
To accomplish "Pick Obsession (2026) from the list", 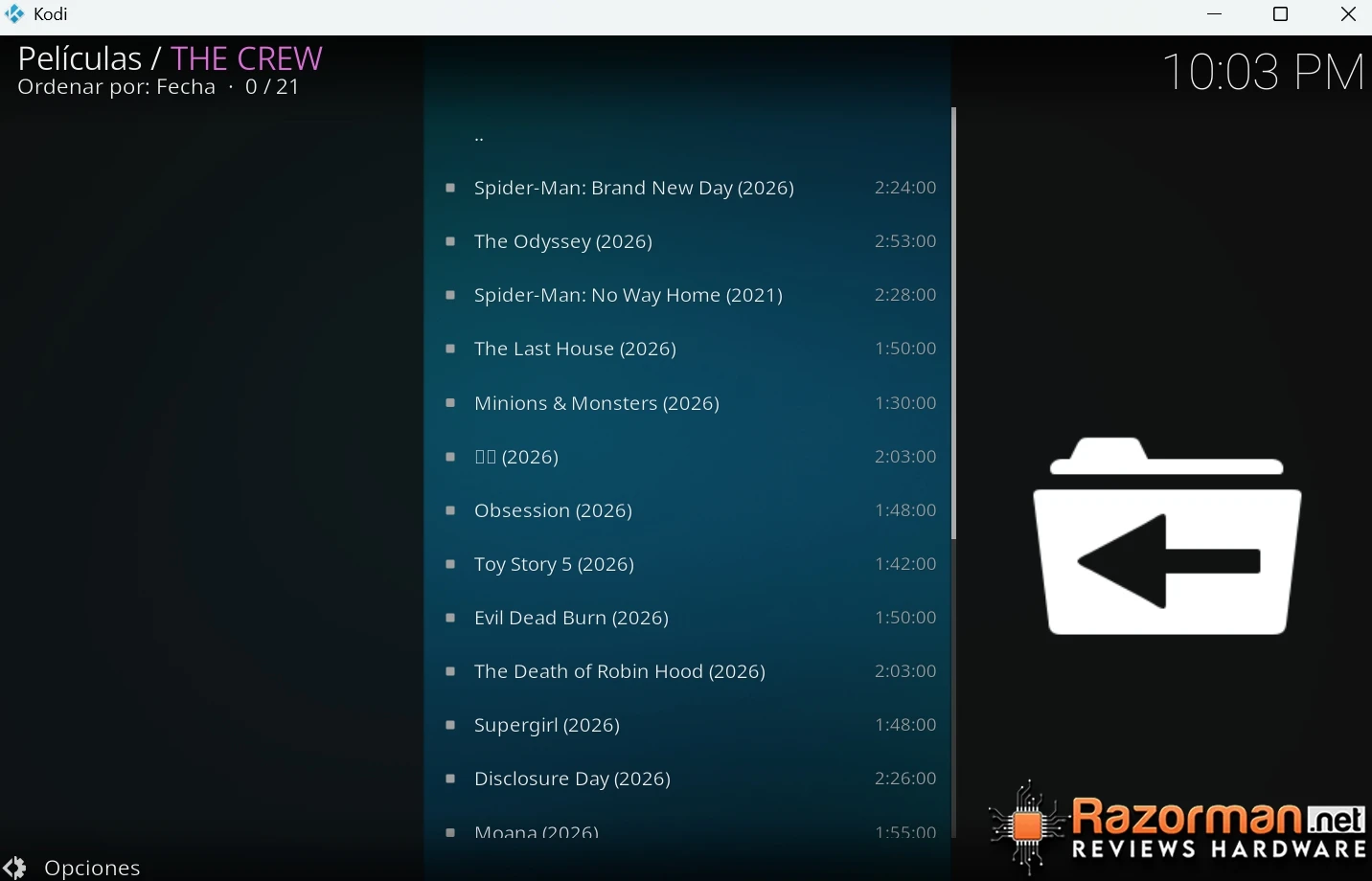I will 688,510.
